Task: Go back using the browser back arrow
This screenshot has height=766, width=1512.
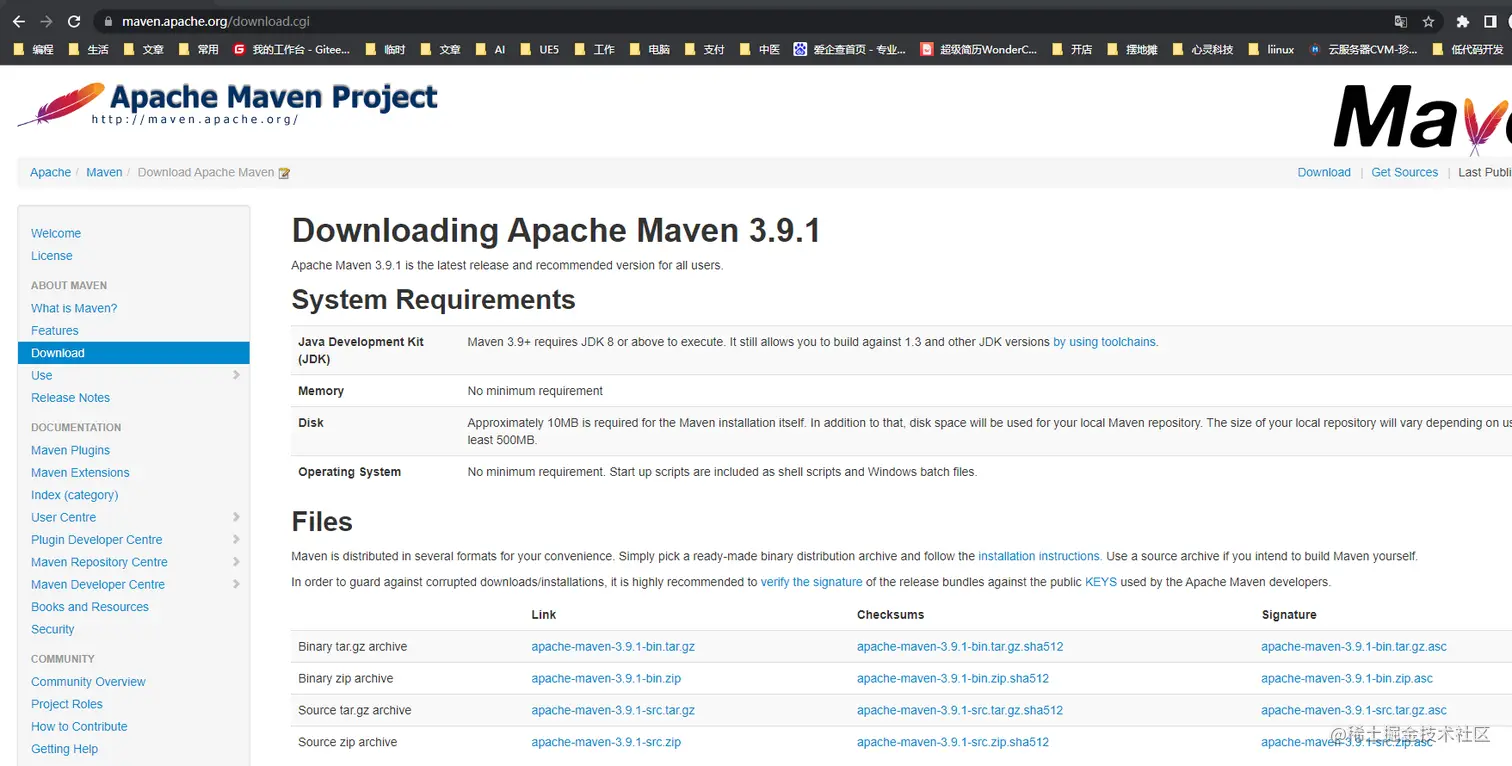Action: pyautogui.click(x=18, y=21)
